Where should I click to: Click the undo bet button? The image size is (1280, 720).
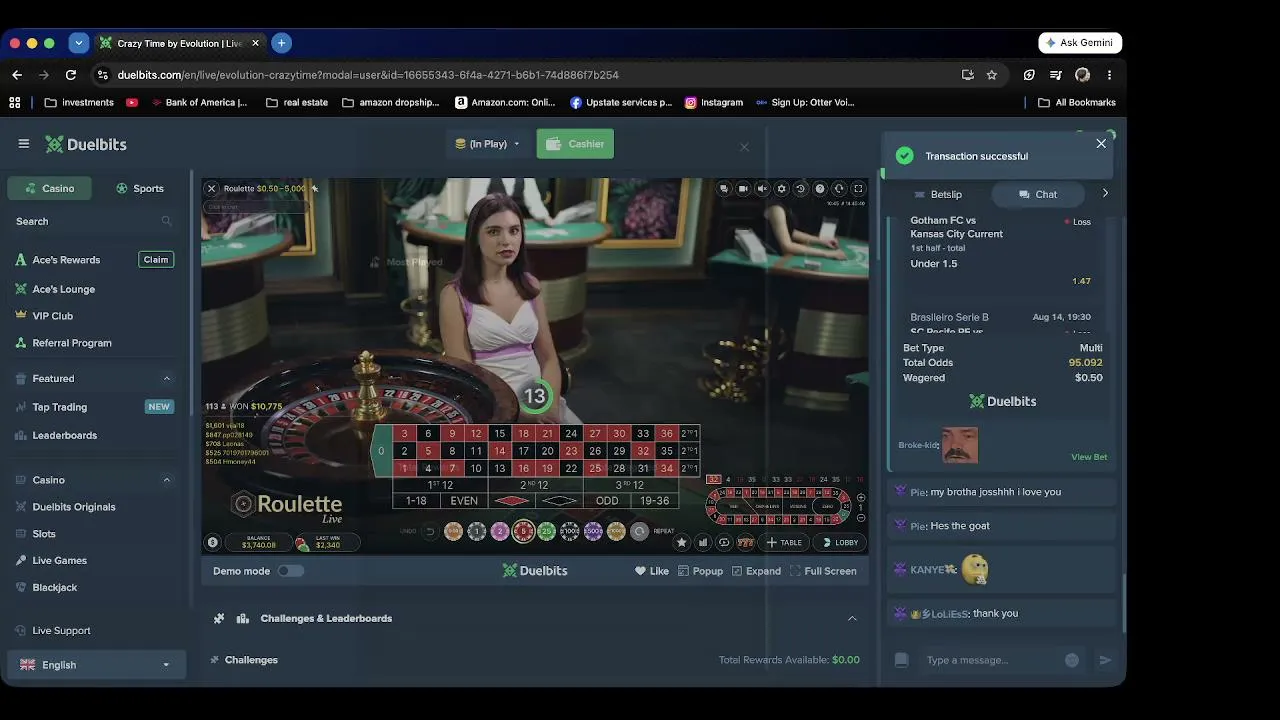pyautogui.click(x=430, y=531)
